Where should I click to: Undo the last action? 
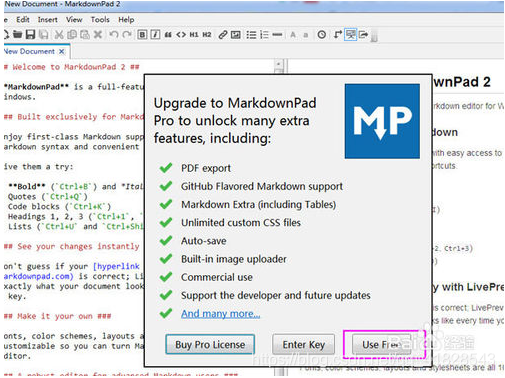(x=114, y=35)
